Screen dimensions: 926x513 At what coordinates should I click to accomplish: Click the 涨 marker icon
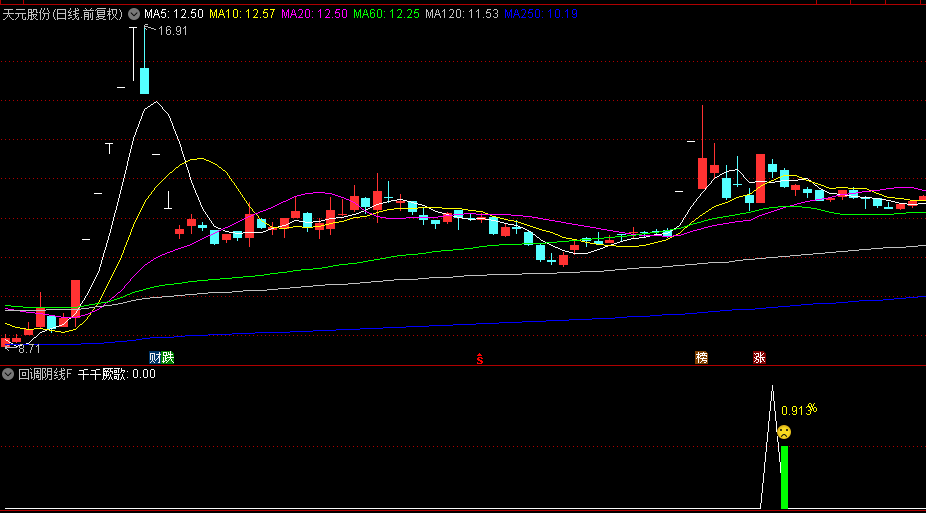[x=759, y=357]
